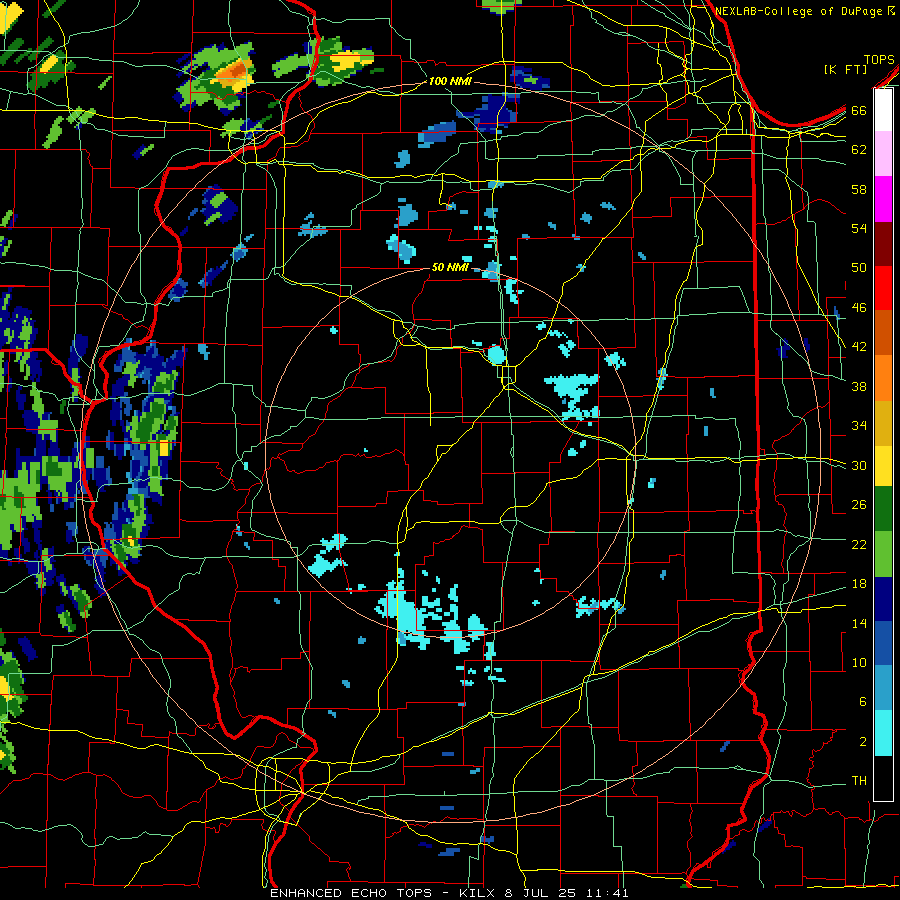Screen dimensions: 900x900
Task: Click the 2 legend value
Action: coord(862,742)
